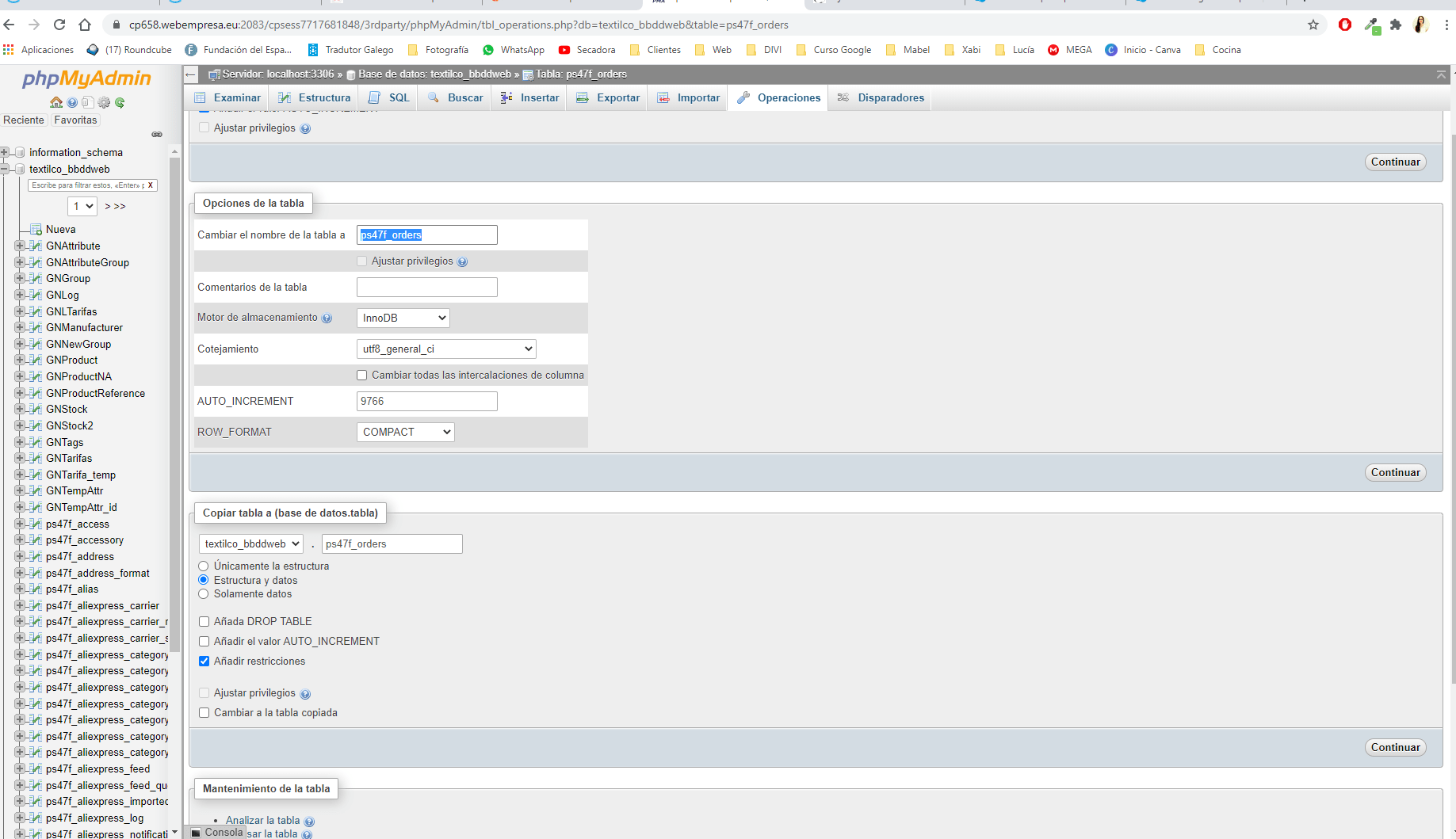1456x839 pixels.
Task: Open the SQL tab
Action: click(x=389, y=97)
